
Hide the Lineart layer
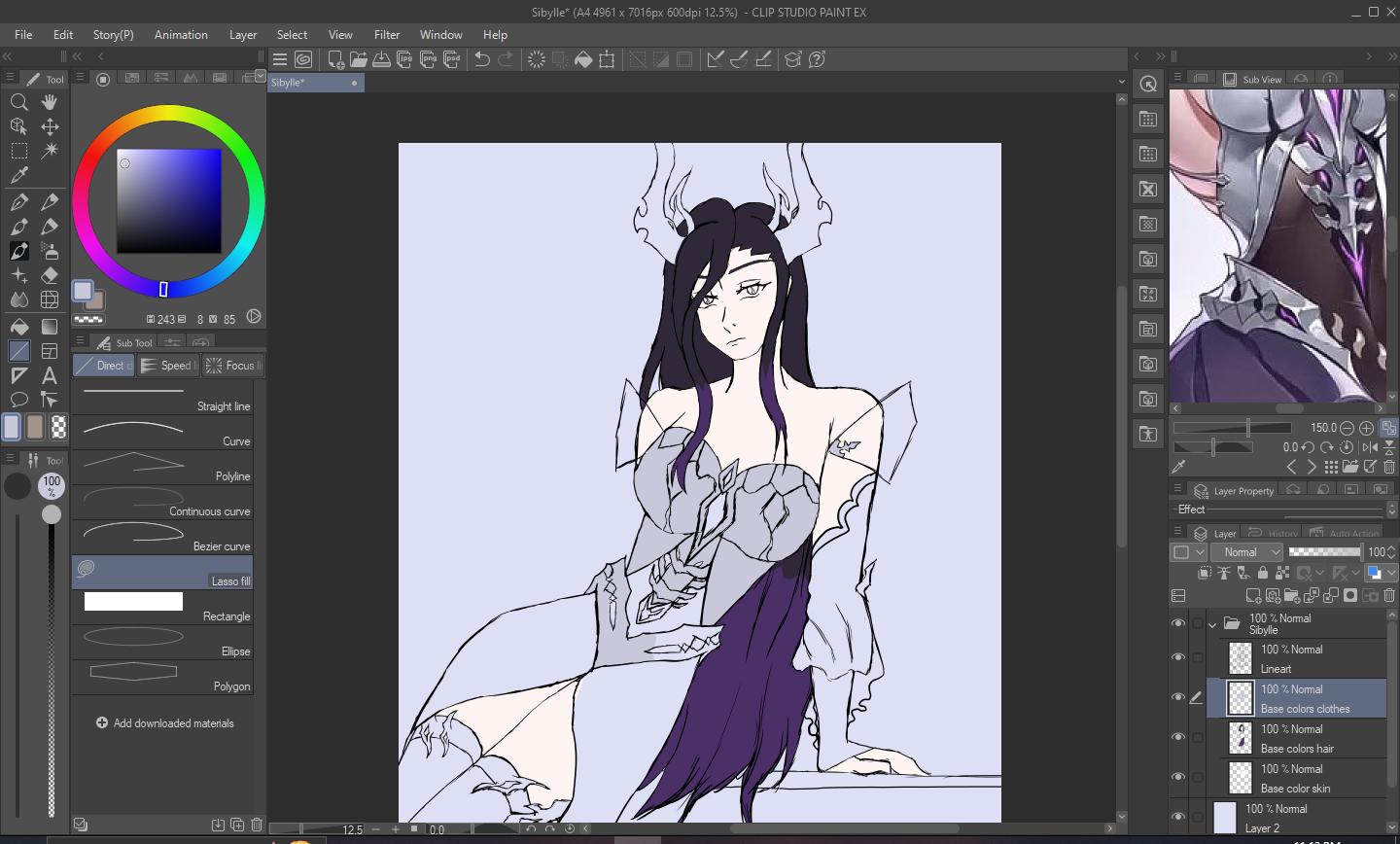(x=1178, y=657)
